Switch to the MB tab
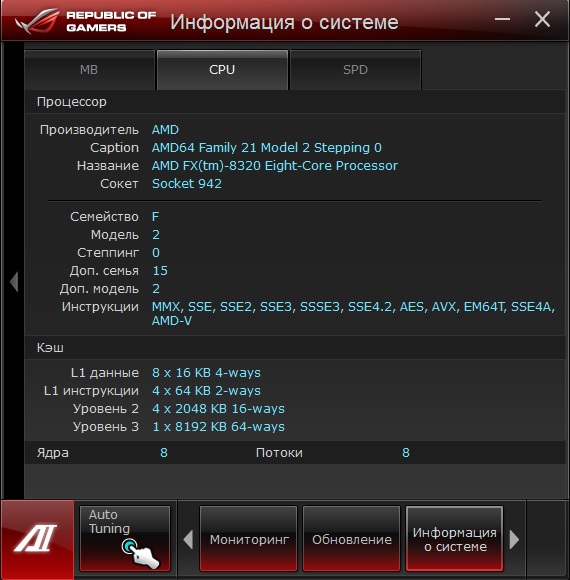Image resolution: width=570 pixels, height=580 pixels. [x=89, y=70]
